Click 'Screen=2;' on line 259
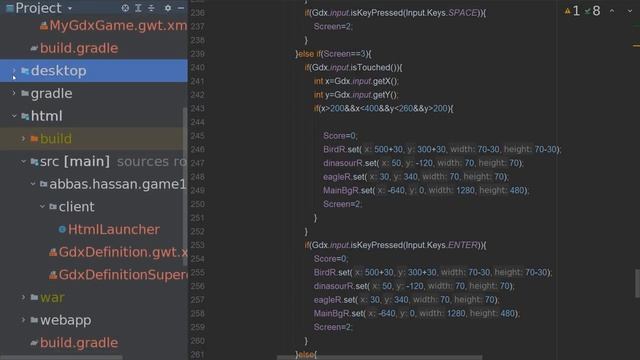The height and width of the screenshot is (360, 640). (333, 327)
